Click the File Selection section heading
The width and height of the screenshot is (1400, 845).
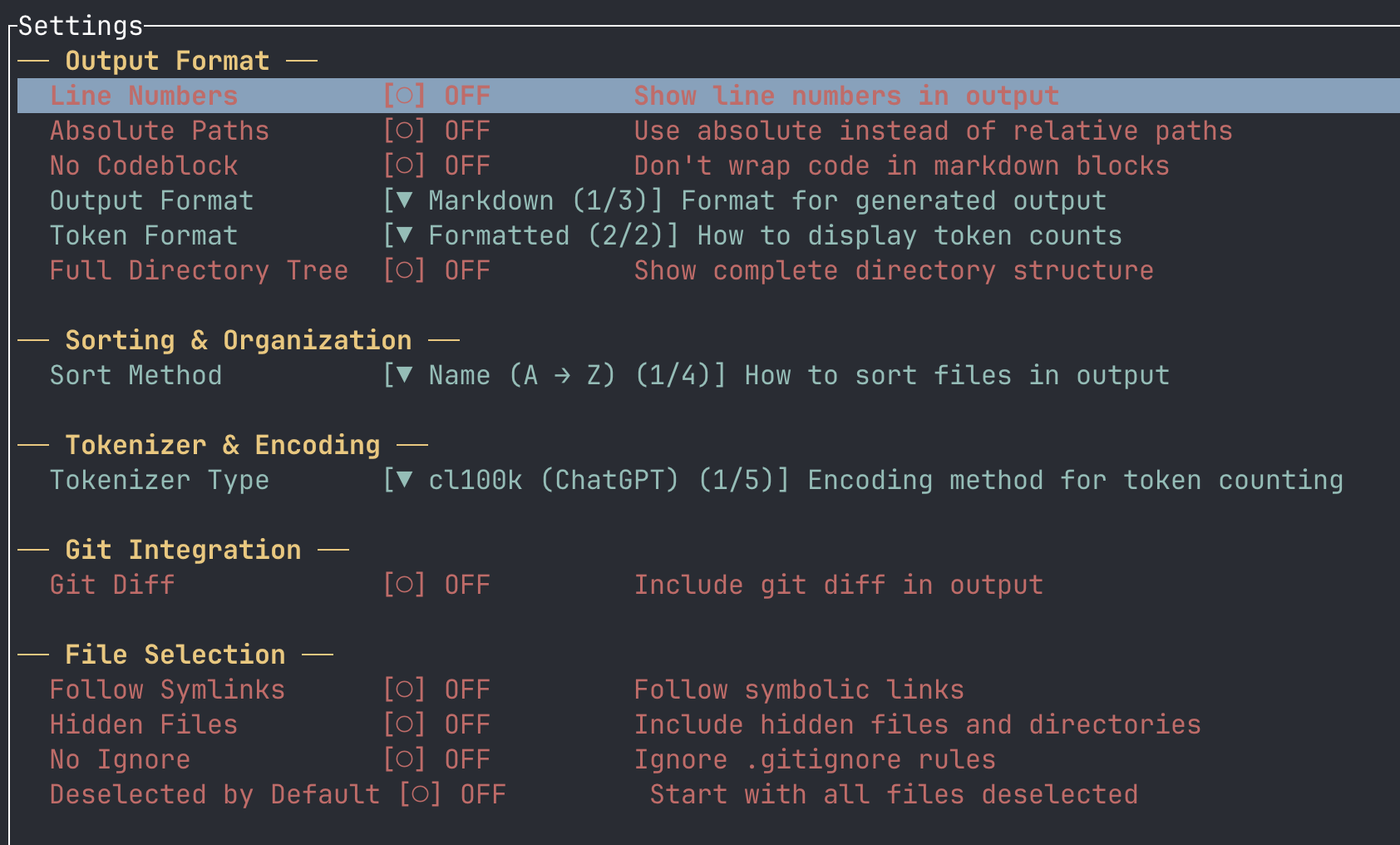[175, 655]
